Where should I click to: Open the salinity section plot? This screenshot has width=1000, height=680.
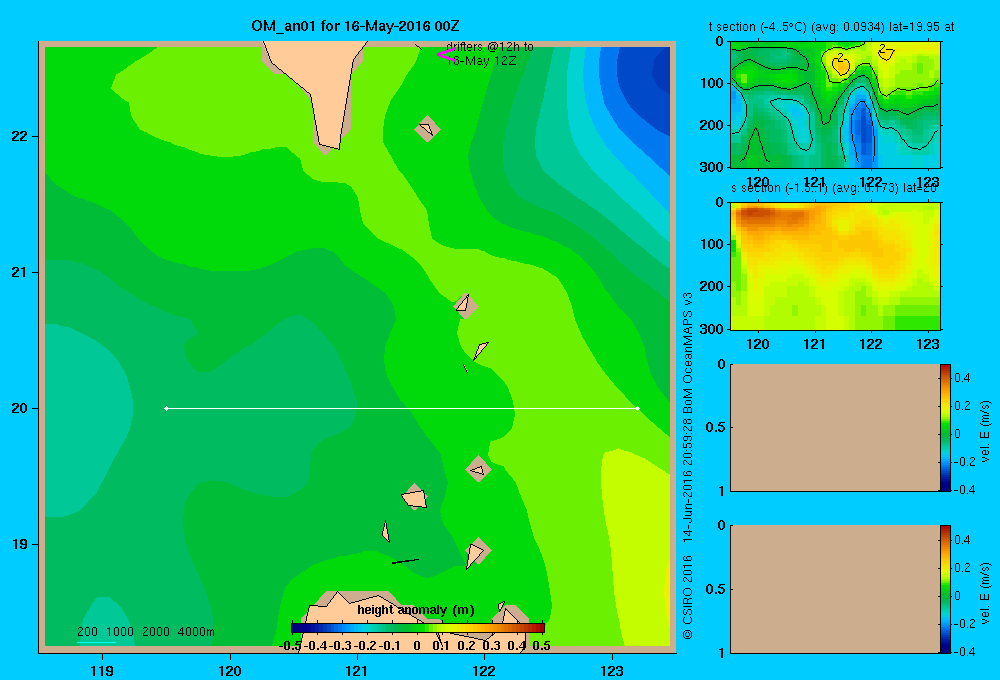pos(835,266)
